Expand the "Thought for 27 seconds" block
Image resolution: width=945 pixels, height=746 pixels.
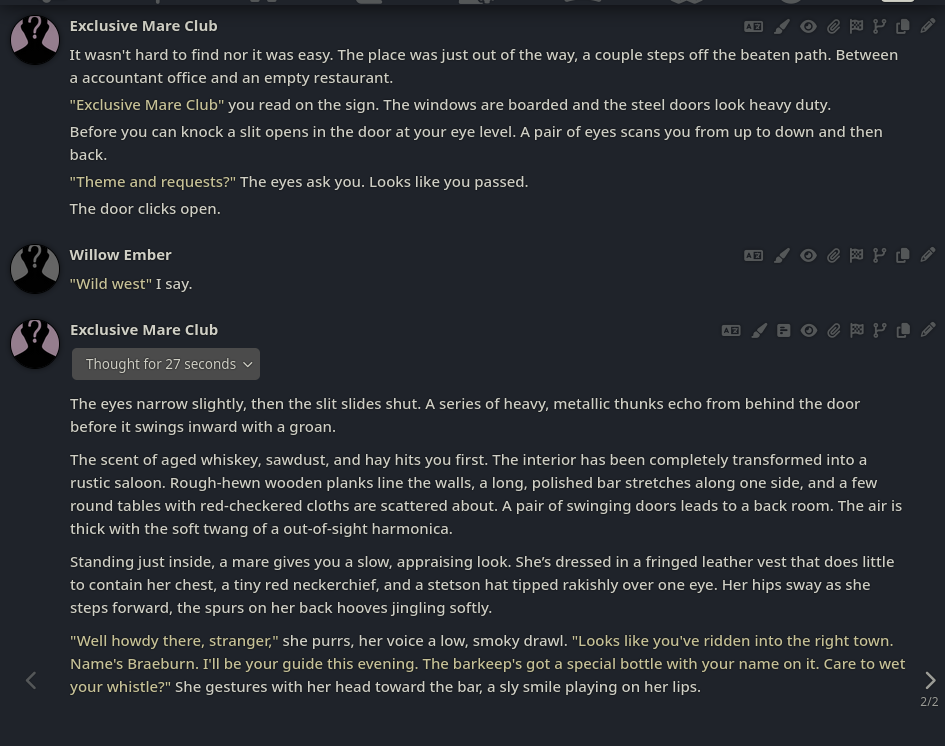[166, 364]
